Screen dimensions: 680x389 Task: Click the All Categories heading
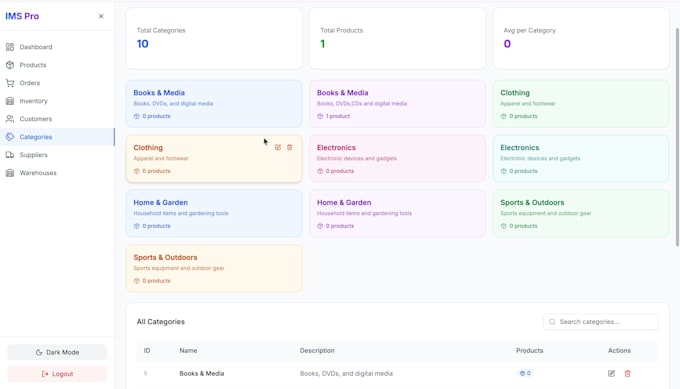(x=160, y=322)
